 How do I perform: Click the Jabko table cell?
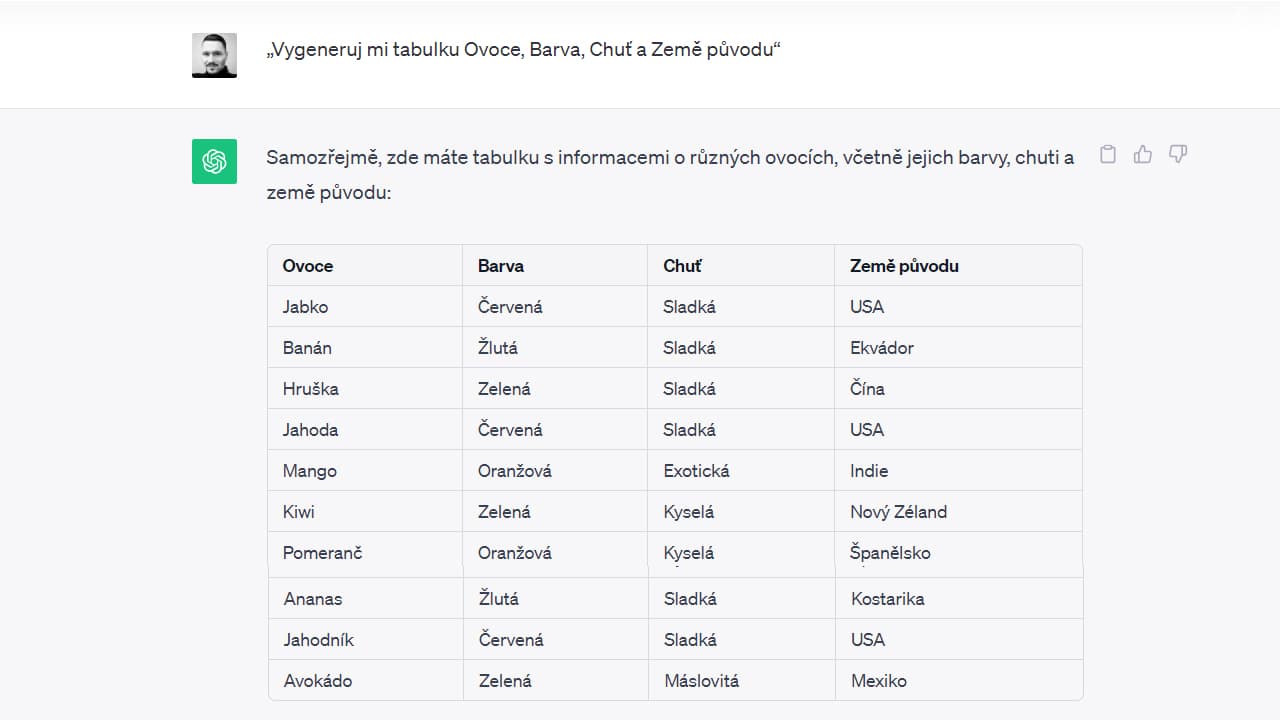[x=305, y=307]
